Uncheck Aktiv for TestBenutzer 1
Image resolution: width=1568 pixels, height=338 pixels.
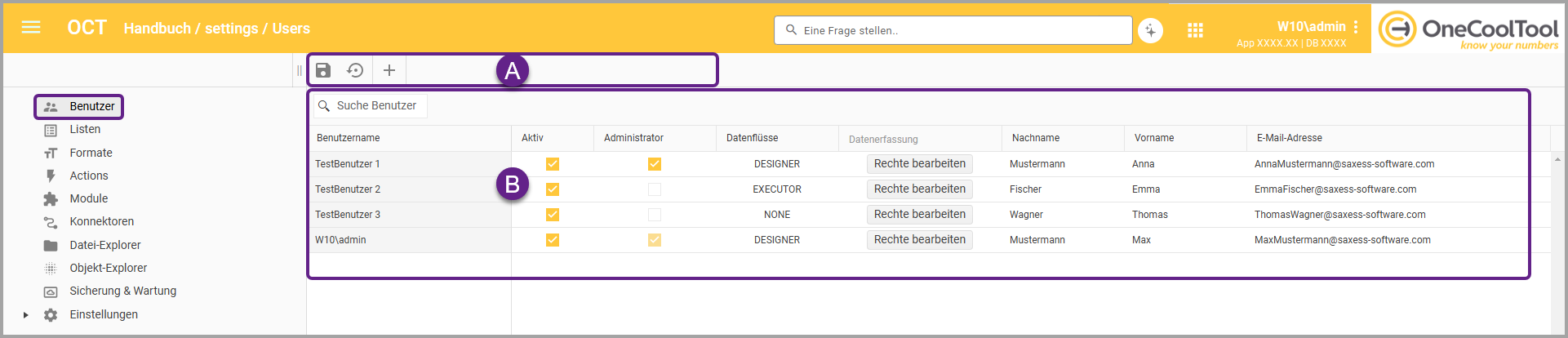coord(553,164)
